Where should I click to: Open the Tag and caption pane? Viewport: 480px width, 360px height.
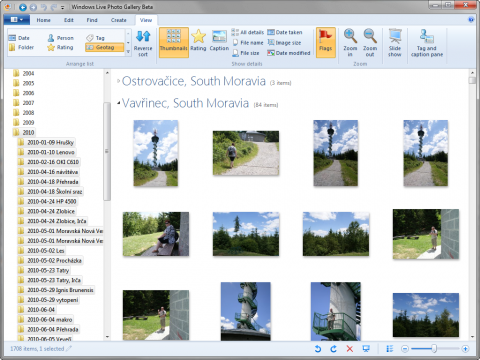coord(427,43)
